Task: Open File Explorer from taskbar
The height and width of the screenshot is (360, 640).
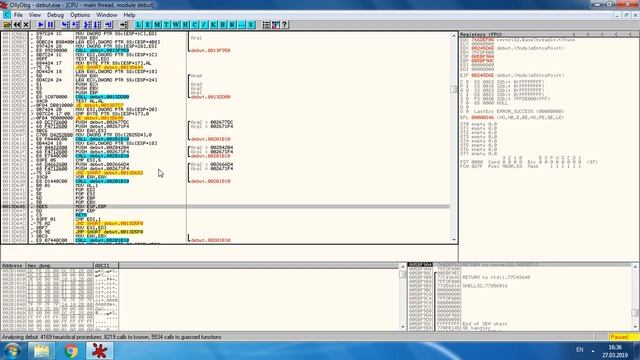Action: pyautogui.click(x=41, y=351)
